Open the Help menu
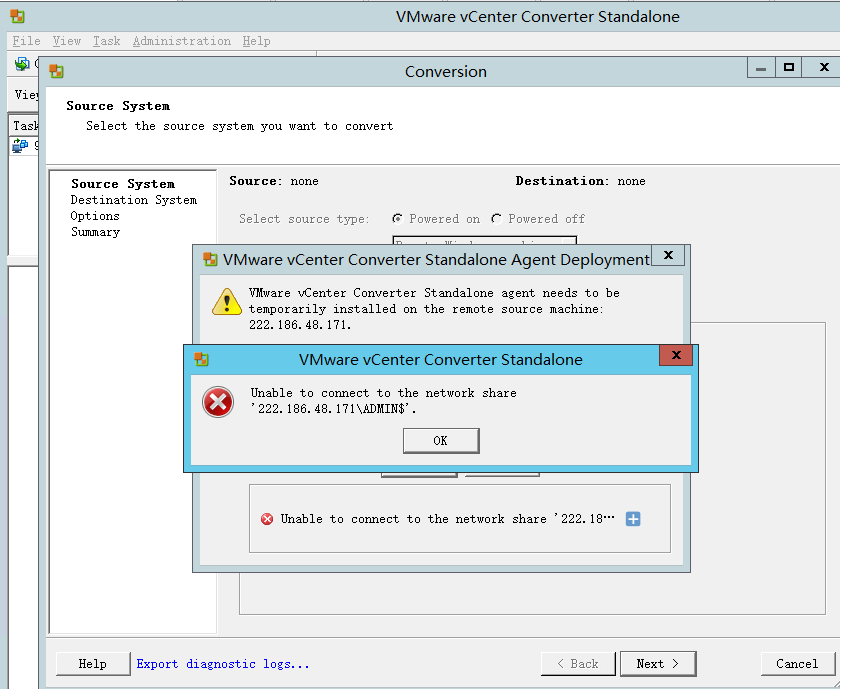The width and height of the screenshot is (841, 689). tap(256, 41)
